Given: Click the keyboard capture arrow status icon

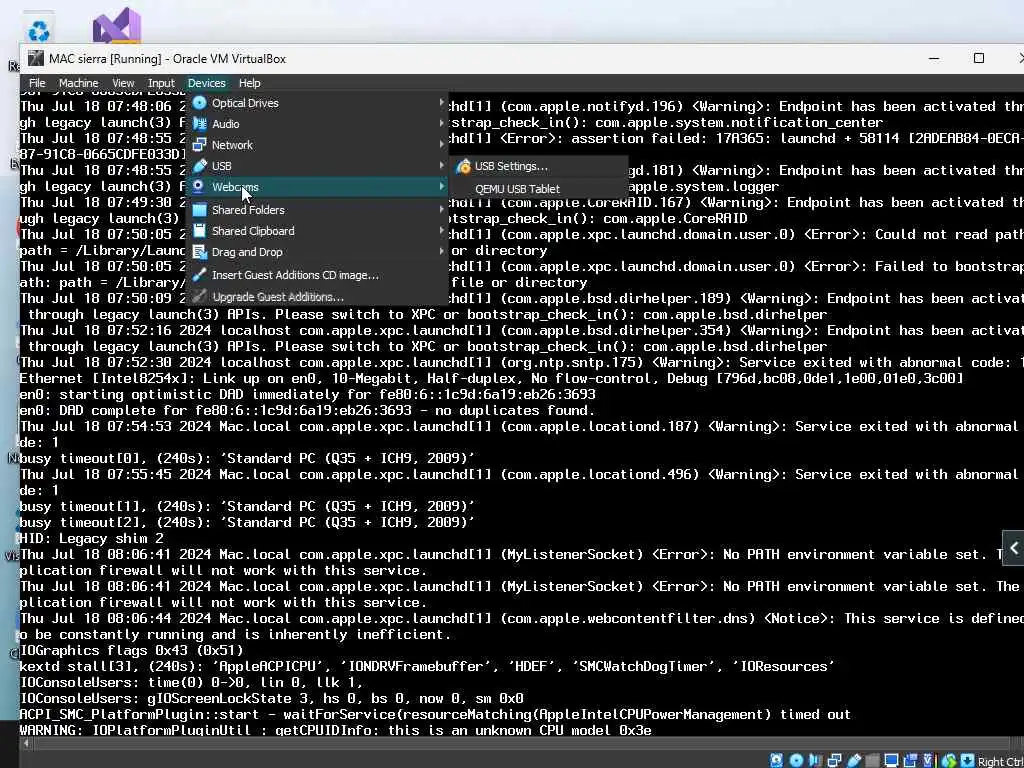Looking at the screenshot, I should [967, 760].
